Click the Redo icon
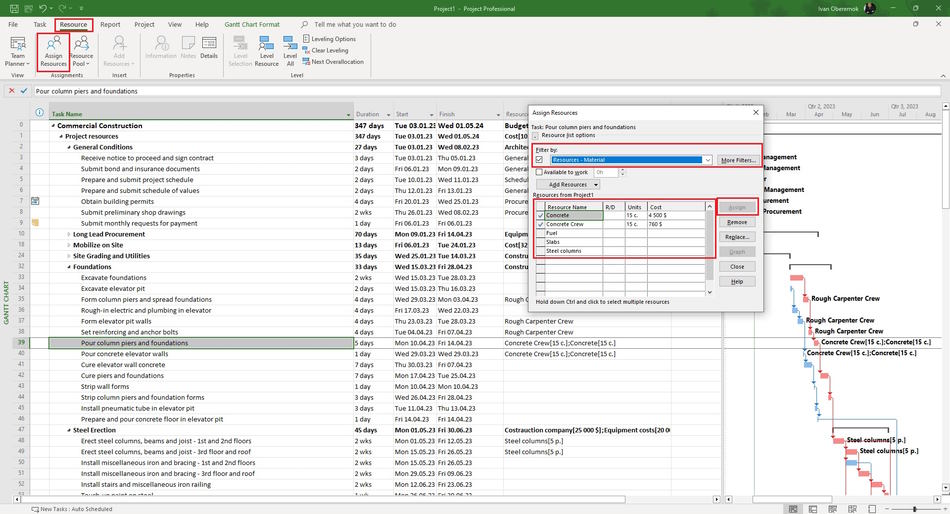 click(62, 8)
